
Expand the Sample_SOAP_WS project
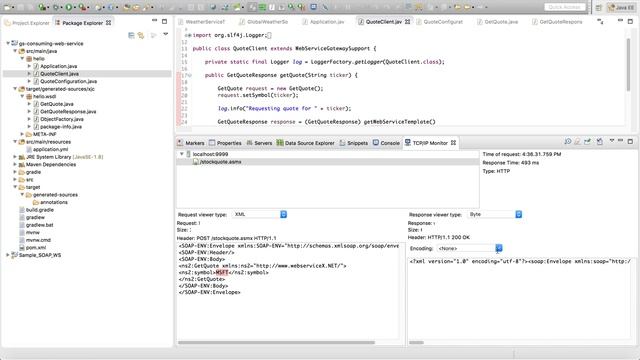tap(8, 255)
